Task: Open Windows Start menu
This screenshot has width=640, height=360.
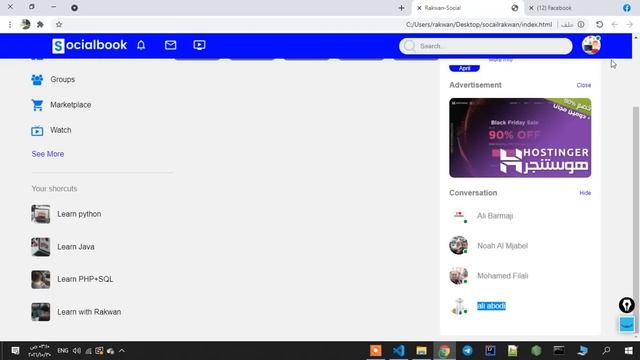Action: [x=629, y=351]
